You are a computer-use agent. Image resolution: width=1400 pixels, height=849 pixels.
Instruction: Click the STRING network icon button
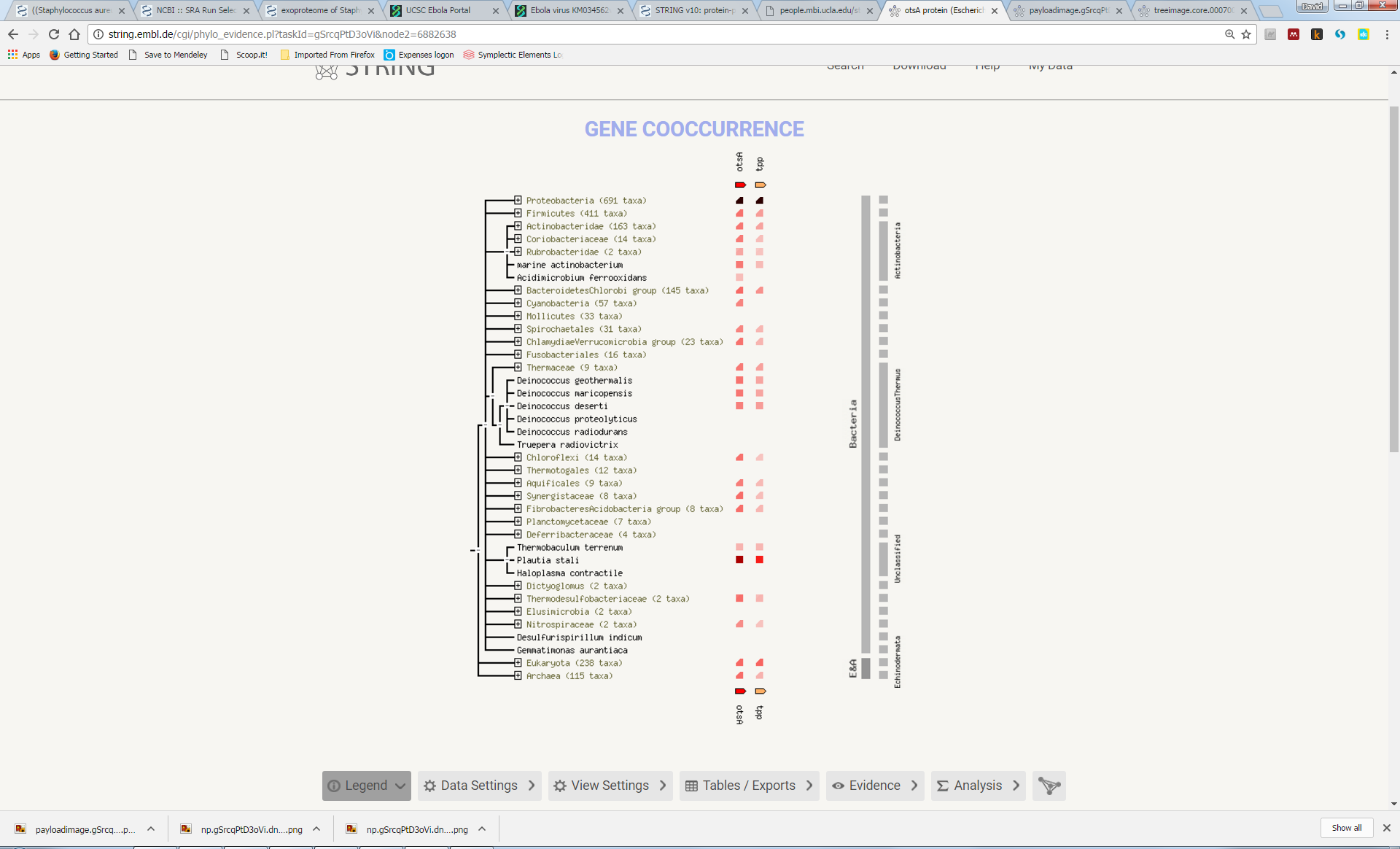point(1049,786)
